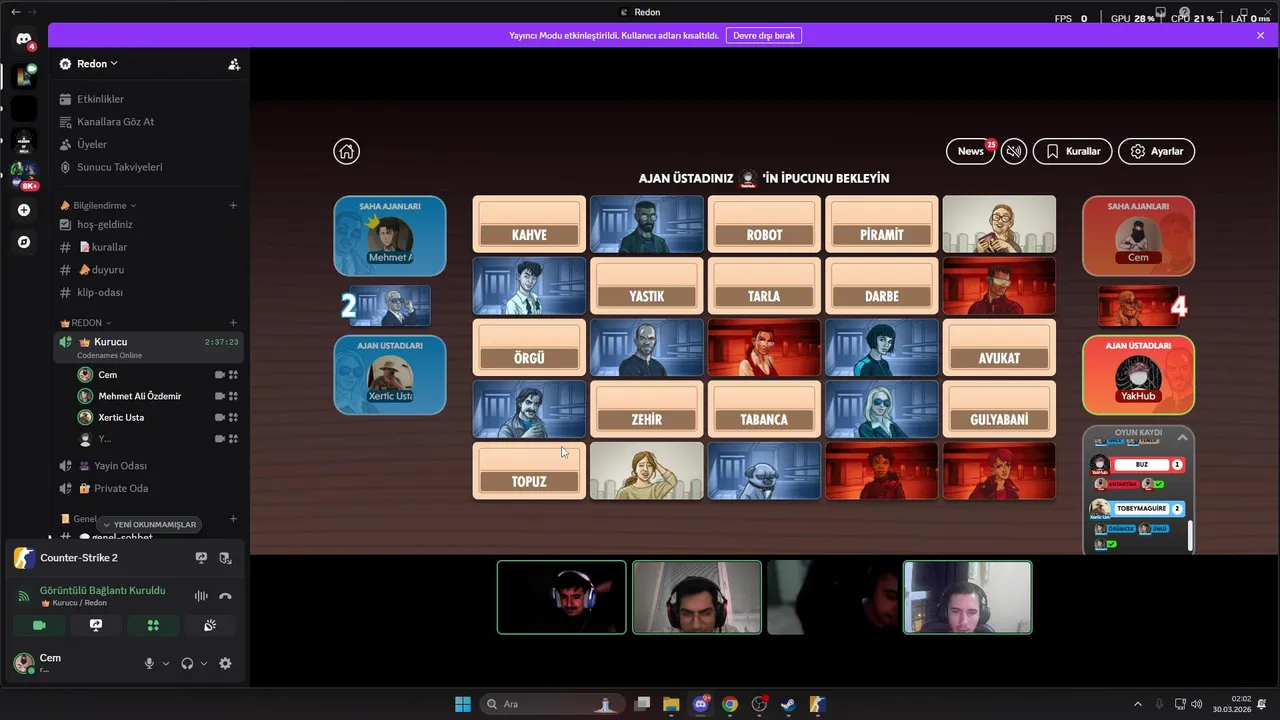Select the KAHVE word card
Viewport: 1280px width, 720px height.
pos(529,224)
